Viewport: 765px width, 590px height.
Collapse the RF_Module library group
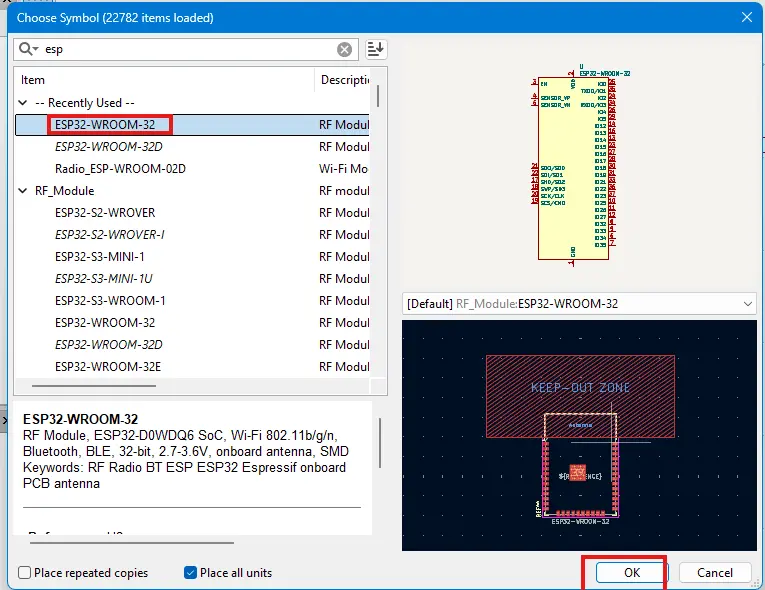coord(22,191)
